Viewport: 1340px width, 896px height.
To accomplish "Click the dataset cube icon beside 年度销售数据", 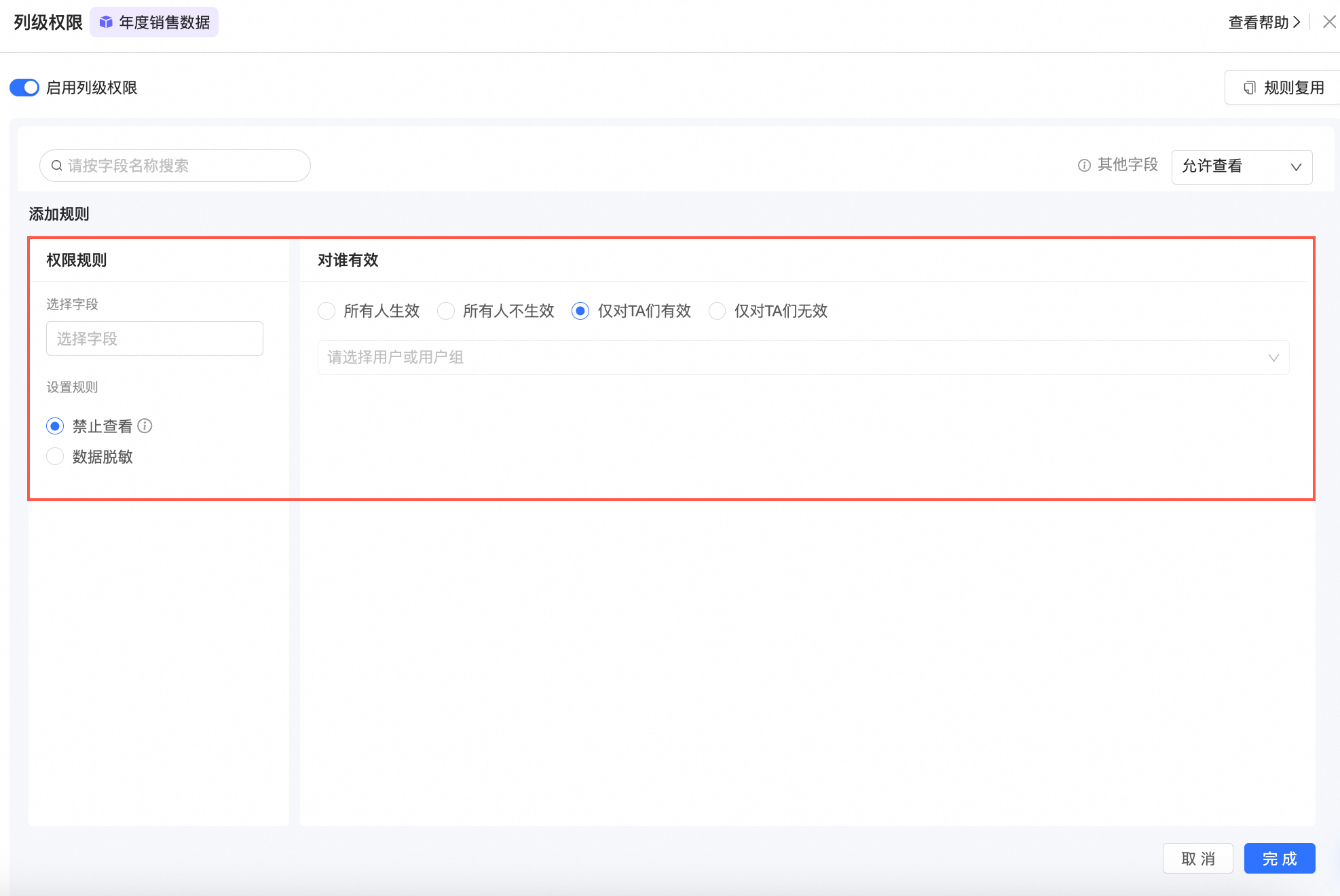I will [x=106, y=22].
